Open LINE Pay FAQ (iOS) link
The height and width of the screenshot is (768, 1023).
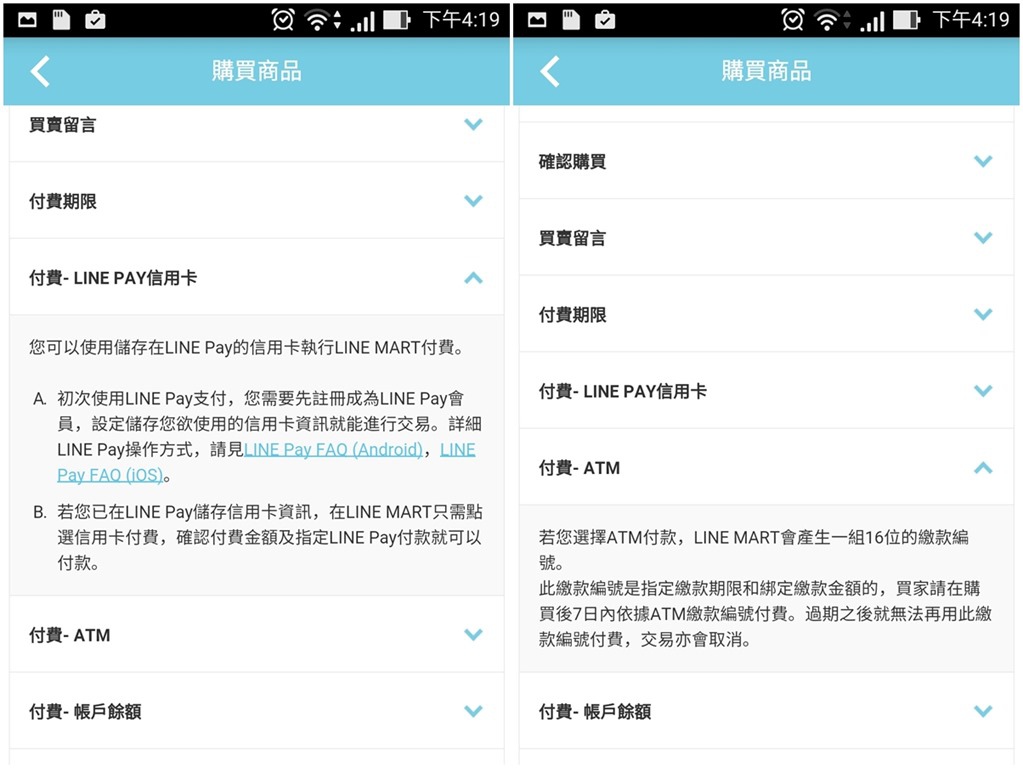110,475
